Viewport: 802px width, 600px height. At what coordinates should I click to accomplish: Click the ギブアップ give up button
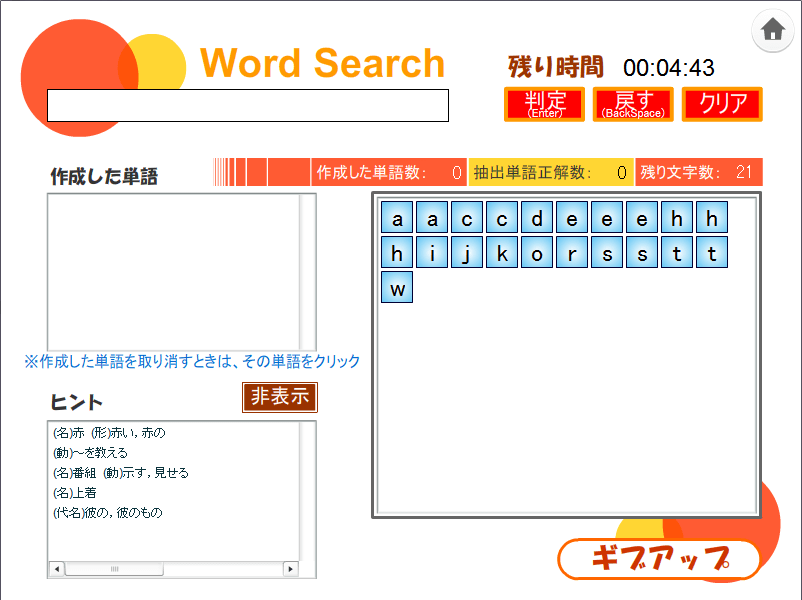coord(660,560)
